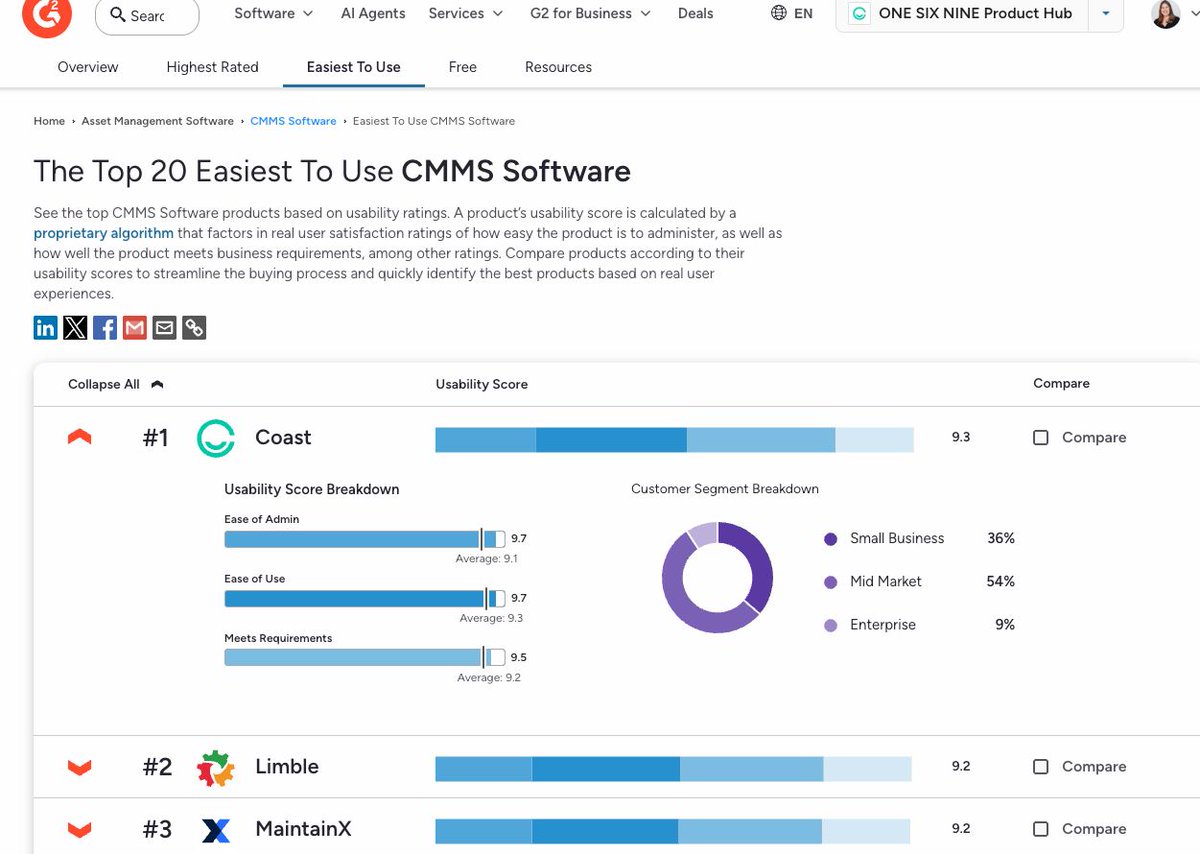Collapse the Coast row chevron
This screenshot has height=854, width=1200.
(x=79, y=437)
